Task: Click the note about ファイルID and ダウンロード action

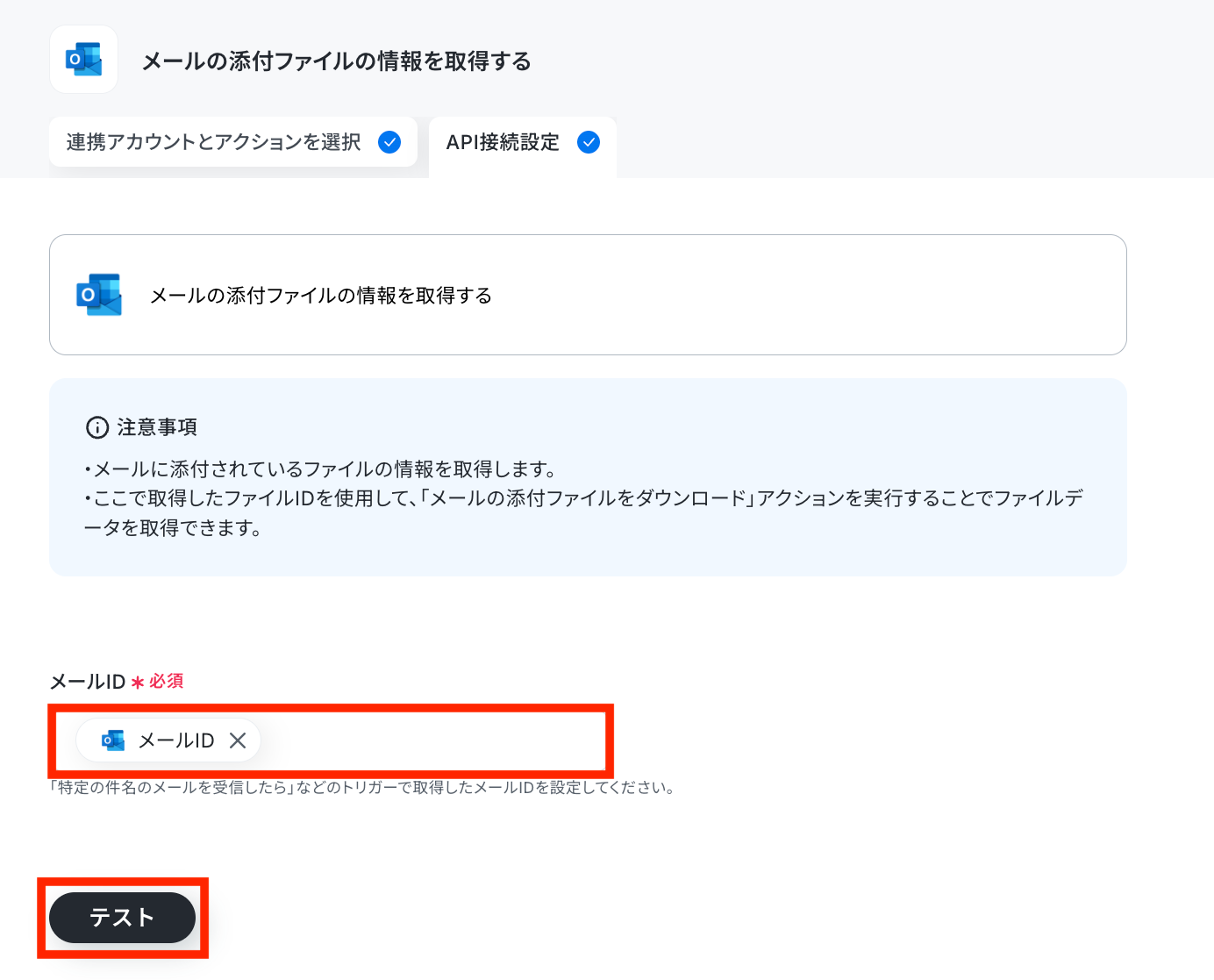Action: (583, 512)
